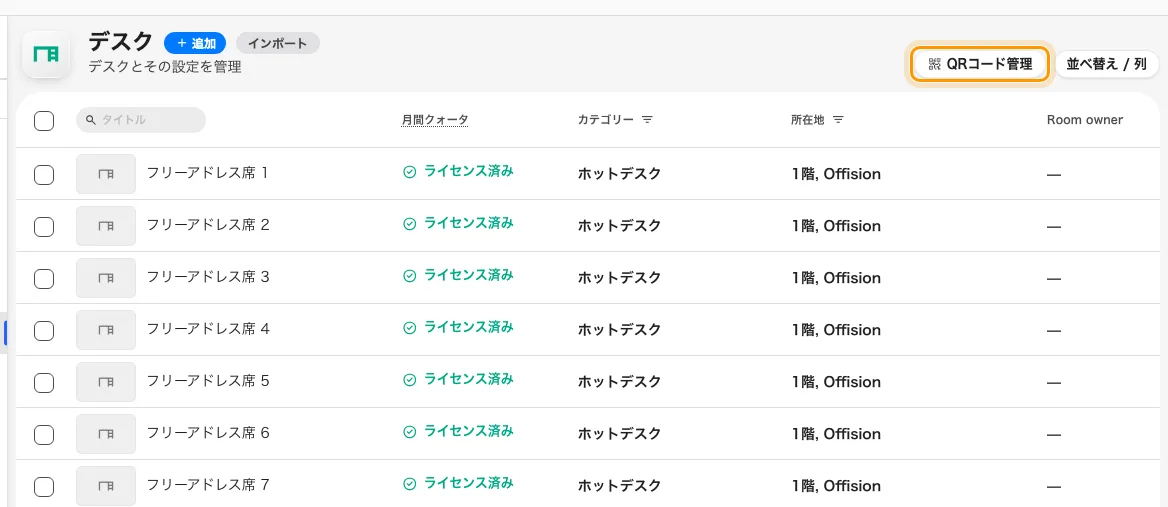Image resolution: width=1168 pixels, height=507 pixels.
Task: Click the license checkmark icon for フリーアドレス席 5
Action: pos(409,380)
